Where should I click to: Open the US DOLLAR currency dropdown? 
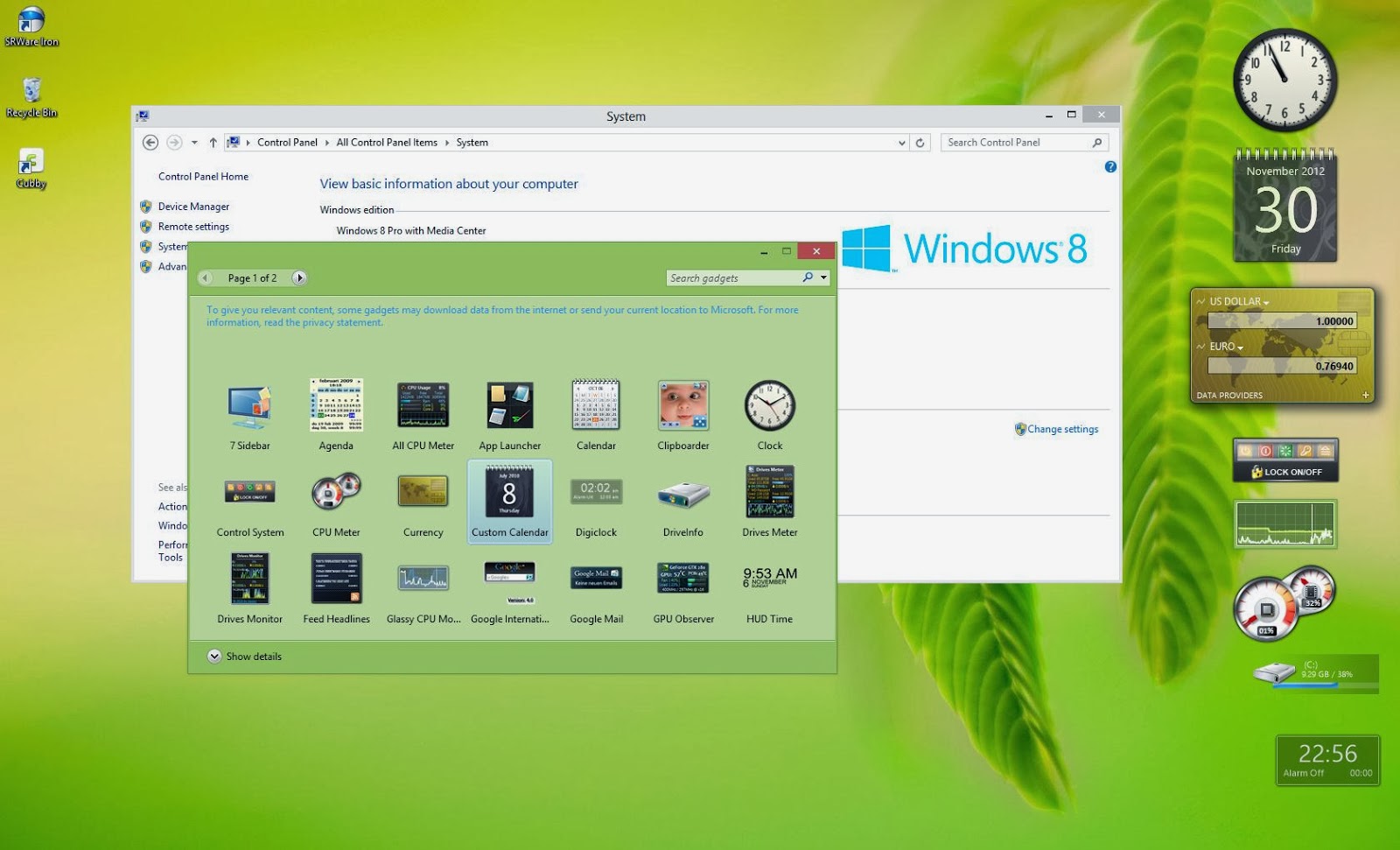[x=1240, y=302]
